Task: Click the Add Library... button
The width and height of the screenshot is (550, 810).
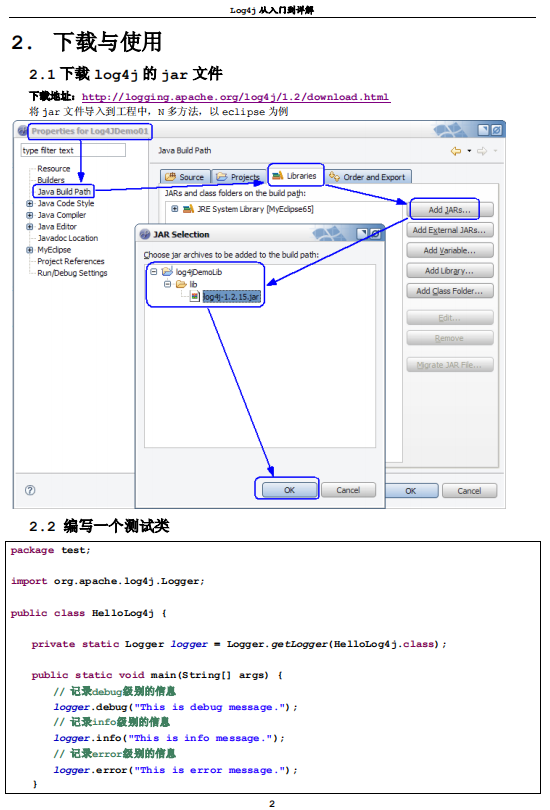Action: pyautogui.click(x=450, y=270)
